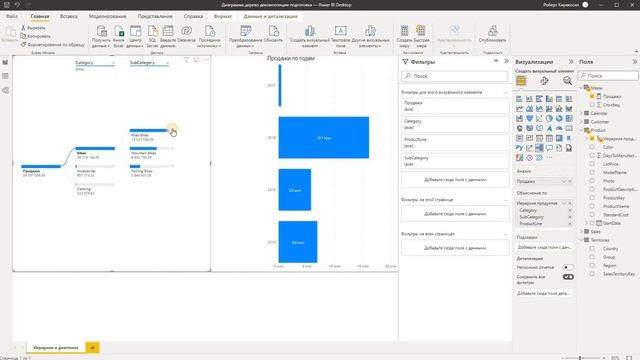This screenshot has width=640, height=360.
Task: Click Форматирование по образцу
Action: [53, 44]
